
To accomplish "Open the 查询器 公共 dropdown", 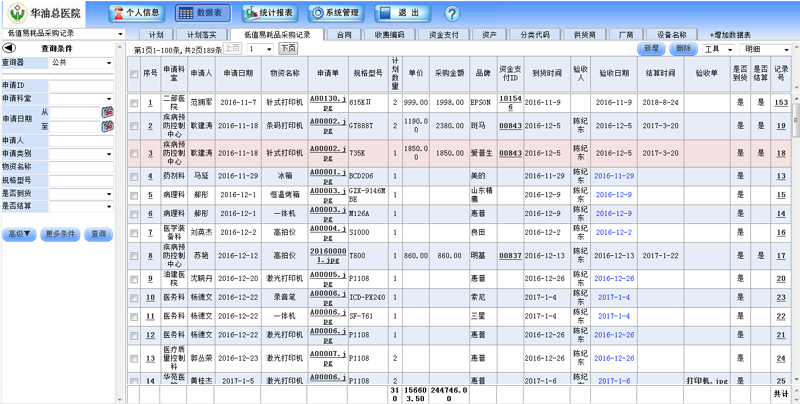I will pos(82,63).
